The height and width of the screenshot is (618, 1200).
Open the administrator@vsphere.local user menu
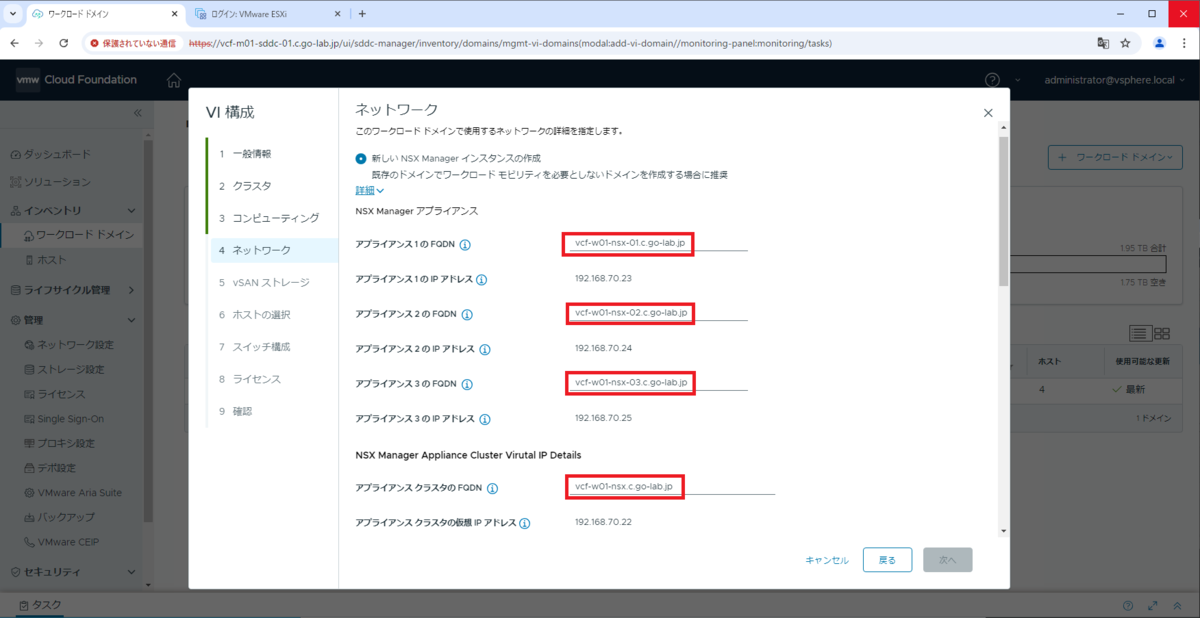[x=1115, y=80]
